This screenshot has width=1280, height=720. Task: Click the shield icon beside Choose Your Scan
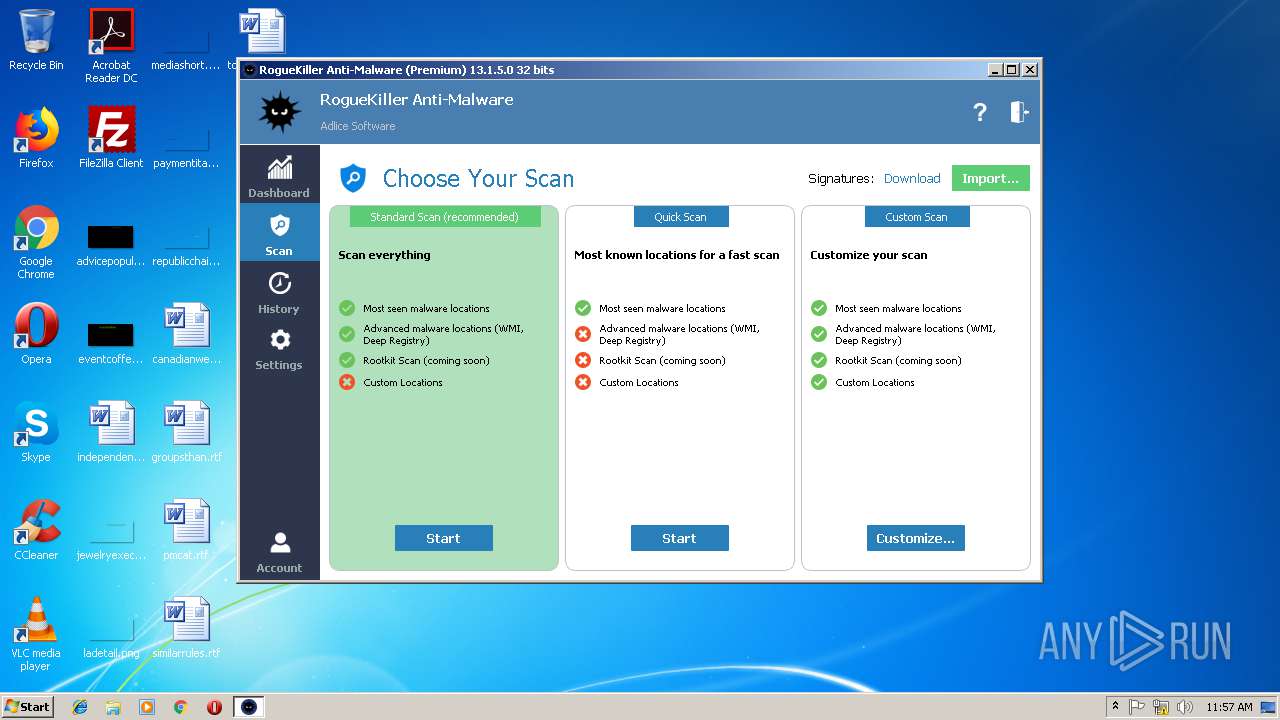tap(352, 178)
